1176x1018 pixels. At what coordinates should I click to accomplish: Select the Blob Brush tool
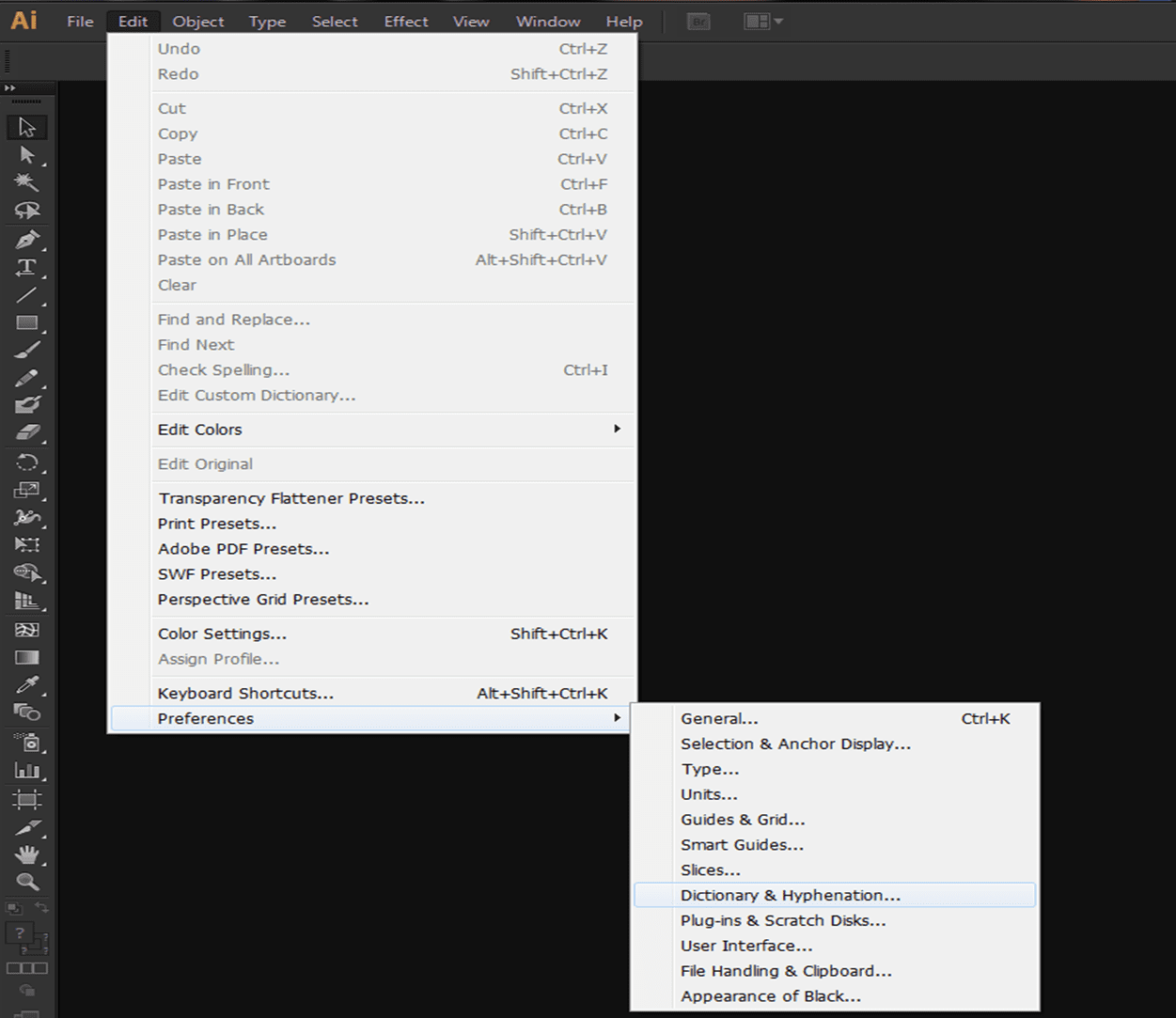(x=27, y=405)
